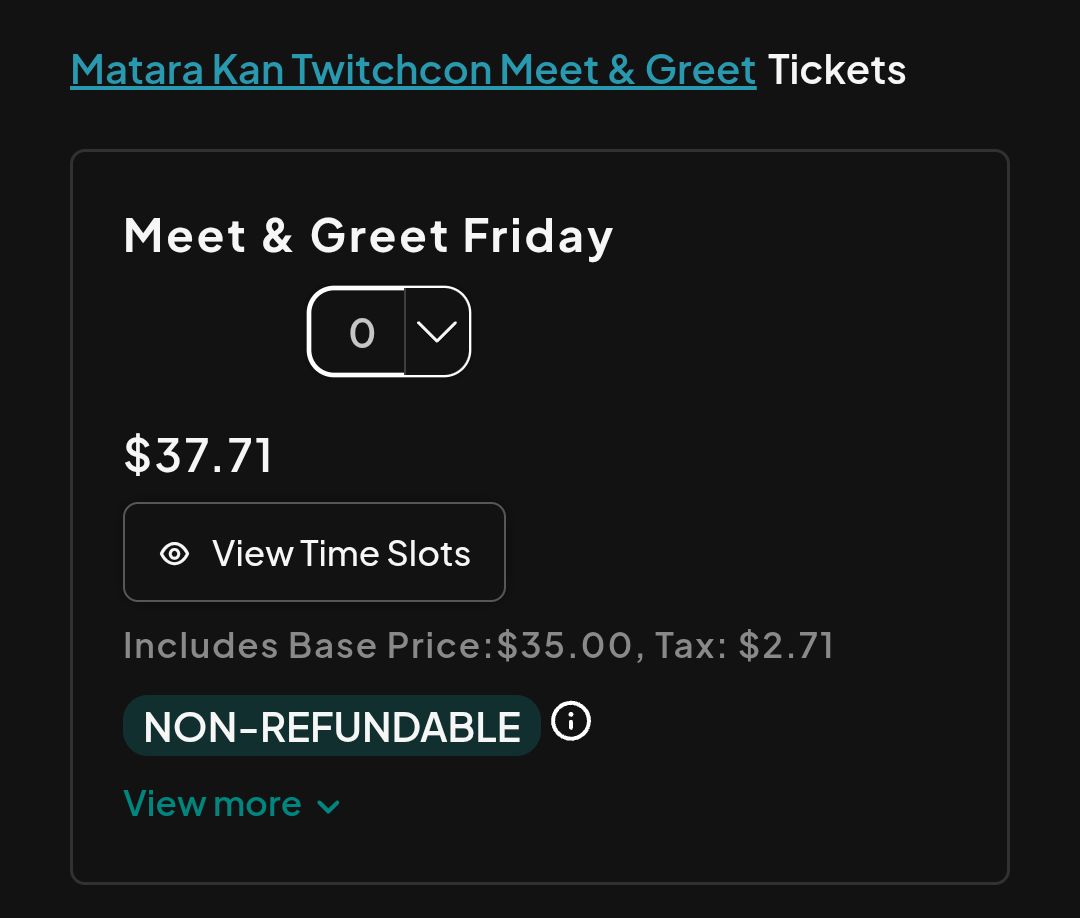Click the NON-REFUNDABLE badge
Image resolution: width=1080 pixels, height=918 pixels.
tap(331, 727)
